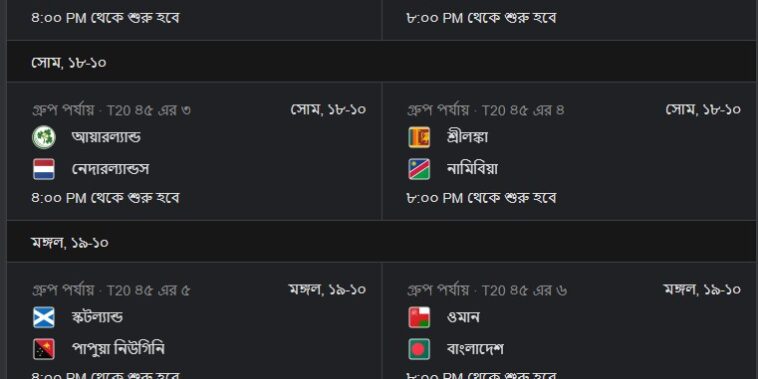The width and height of the screenshot is (758, 379).
Task: Open team নেদারল্যান্ডস name link
Action: [110, 169]
